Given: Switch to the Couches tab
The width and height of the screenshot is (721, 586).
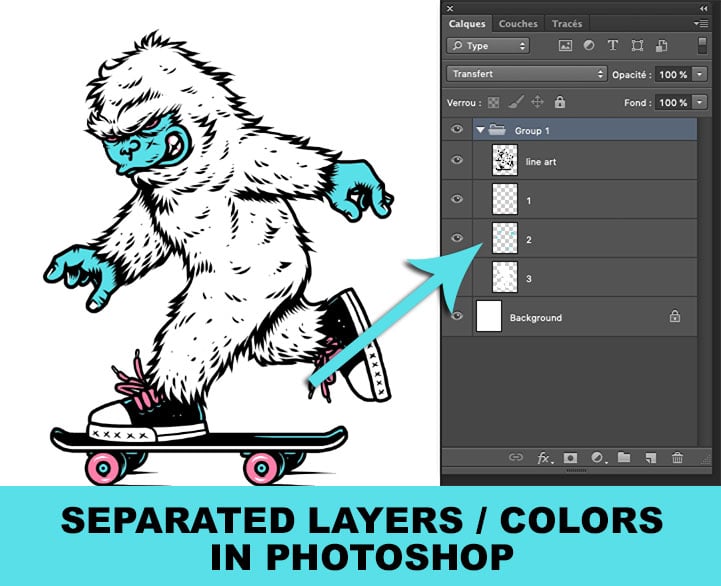Looking at the screenshot, I should click(518, 23).
